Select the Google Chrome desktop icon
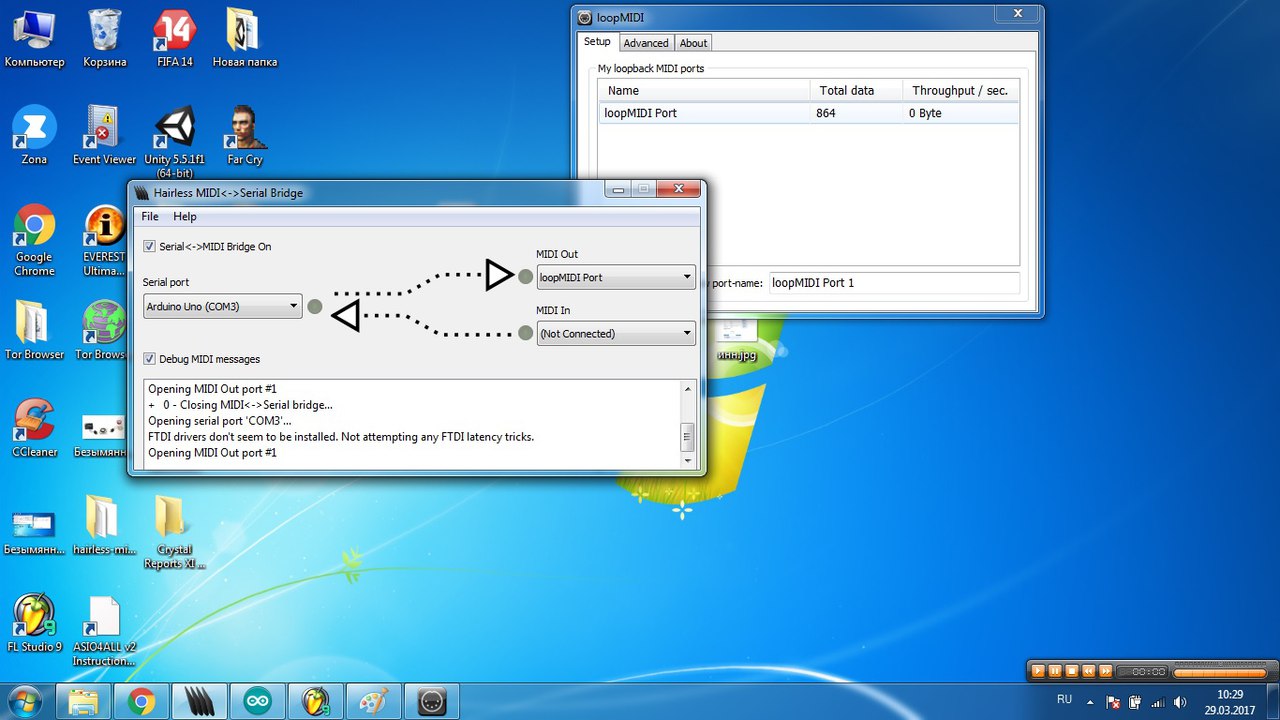 (34, 241)
